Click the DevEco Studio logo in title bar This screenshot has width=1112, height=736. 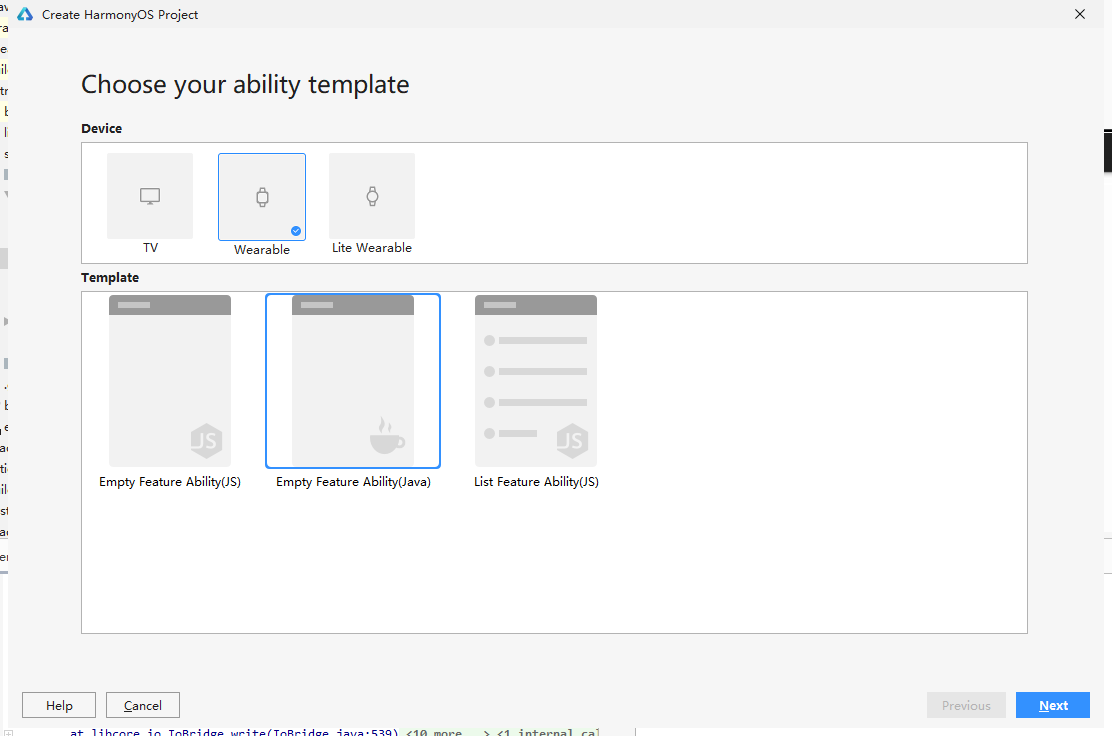[25, 14]
